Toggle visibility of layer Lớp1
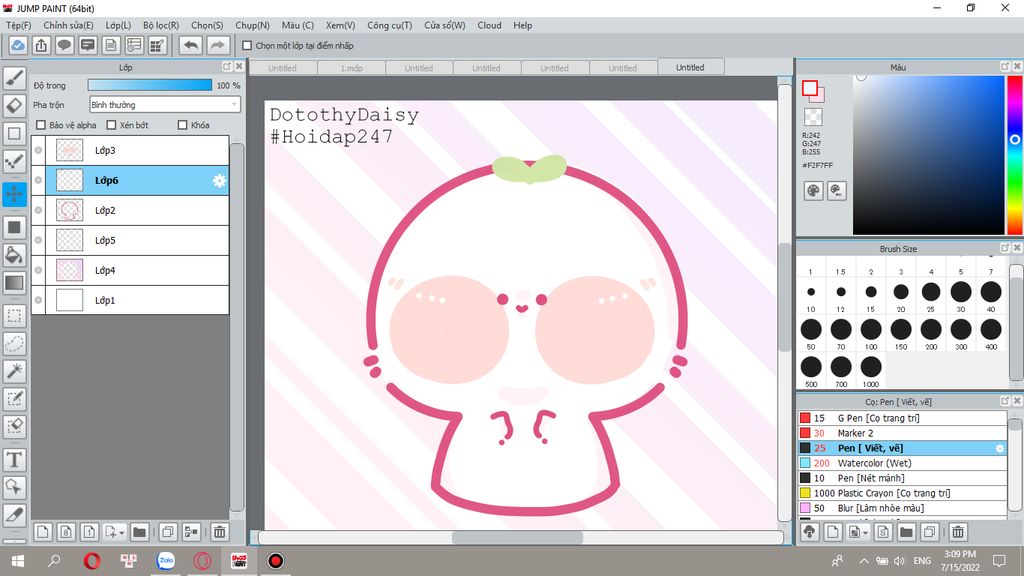The width and height of the screenshot is (1024, 576). (39, 300)
